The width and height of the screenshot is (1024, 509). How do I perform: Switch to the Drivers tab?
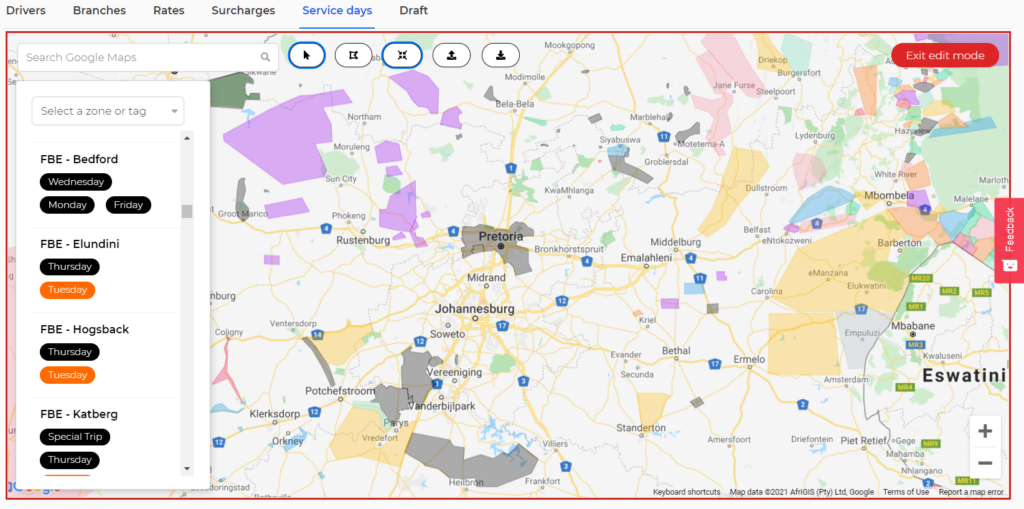coord(25,10)
